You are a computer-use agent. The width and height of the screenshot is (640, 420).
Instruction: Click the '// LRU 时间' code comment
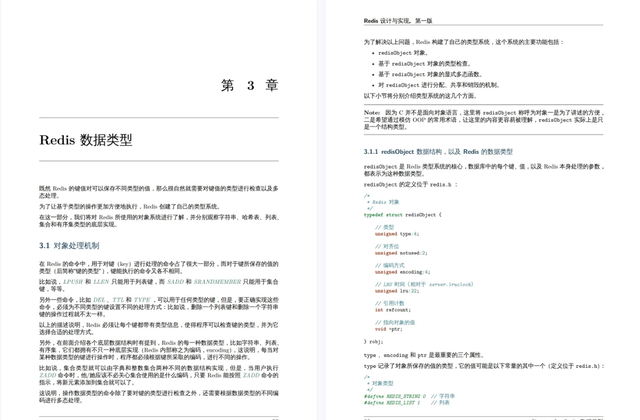[424, 284]
